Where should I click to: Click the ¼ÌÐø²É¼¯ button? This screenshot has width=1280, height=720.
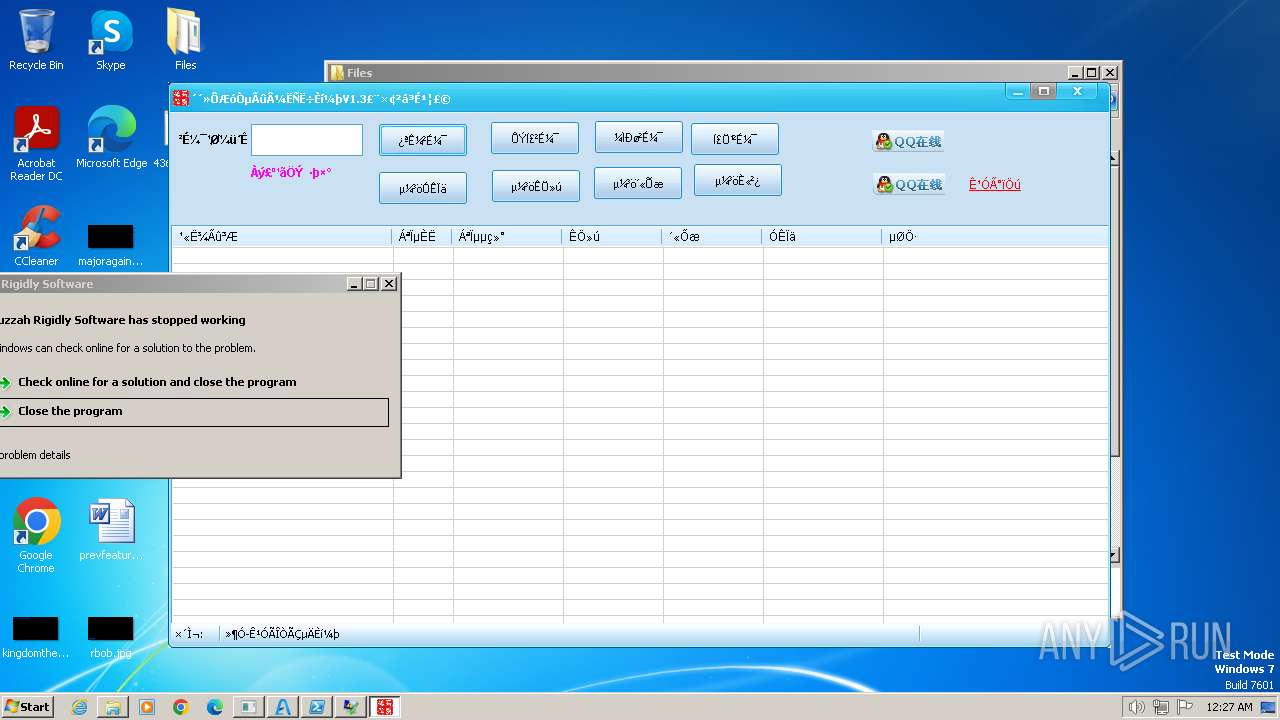(x=638, y=137)
